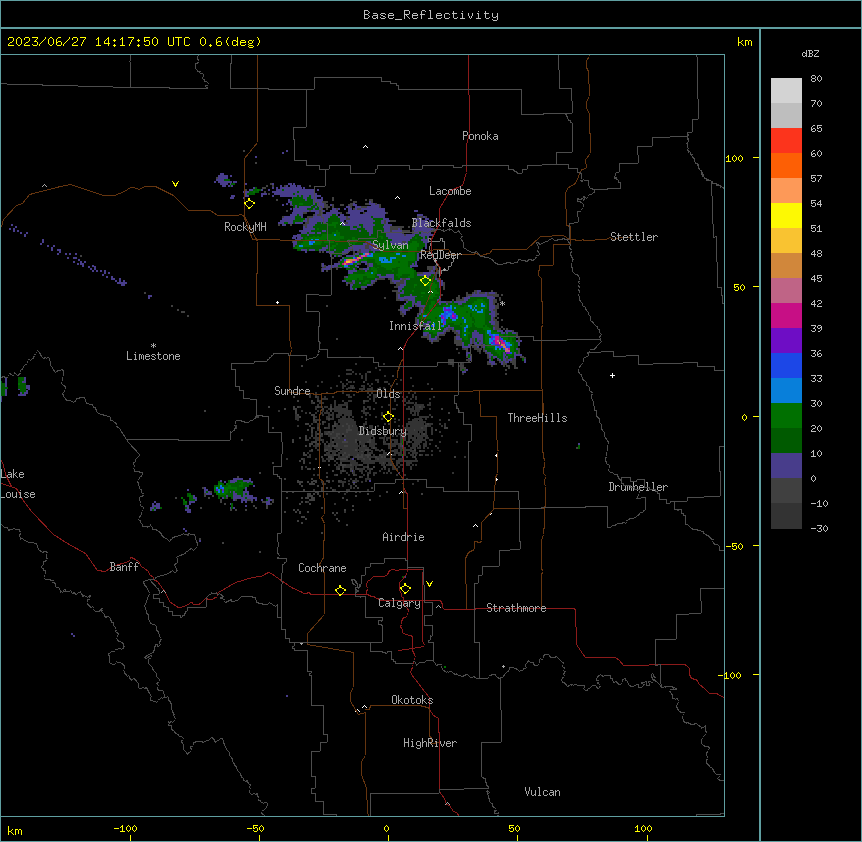Pick the brown 45-48 dBZ legend swatch

pyautogui.click(x=786, y=265)
